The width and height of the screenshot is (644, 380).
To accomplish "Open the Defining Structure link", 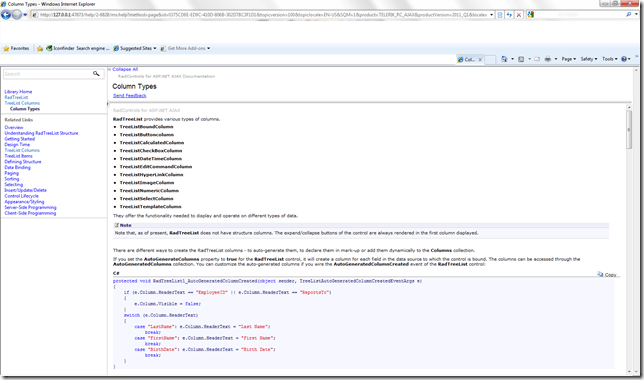I will pyautogui.click(x=23, y=162).
